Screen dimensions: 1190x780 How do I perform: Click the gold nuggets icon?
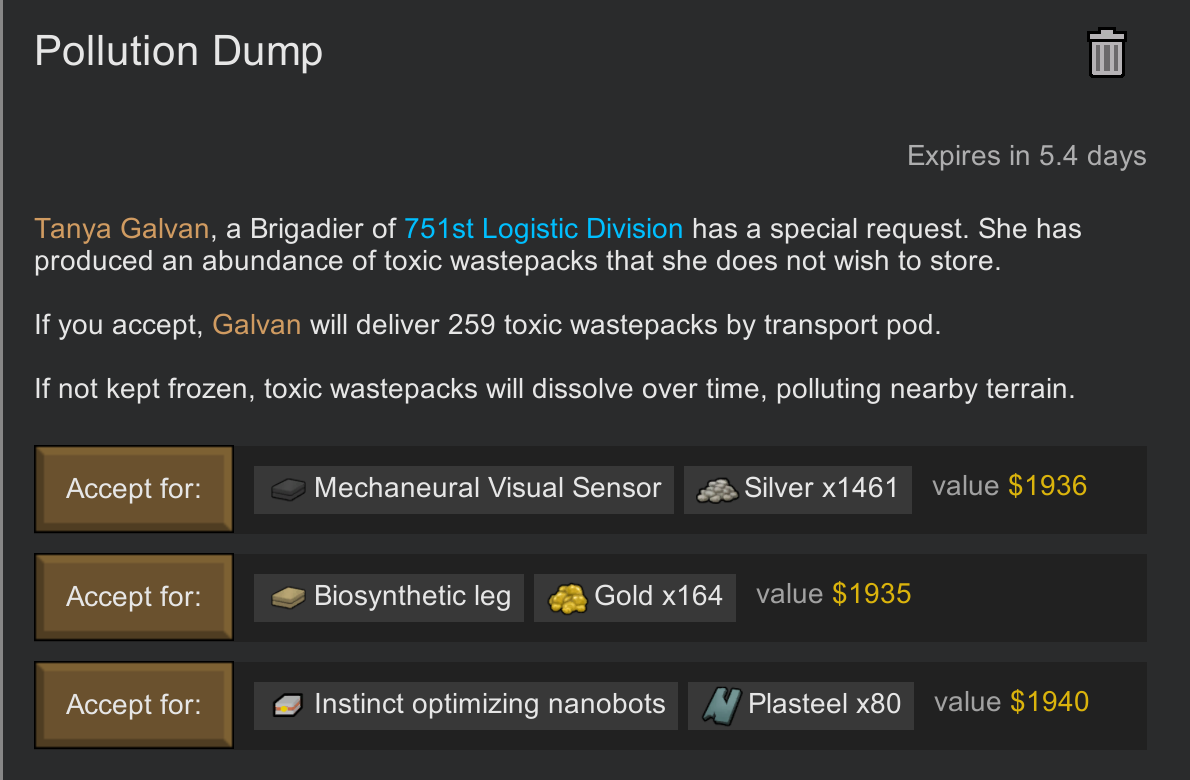click(x=568, y=599)
